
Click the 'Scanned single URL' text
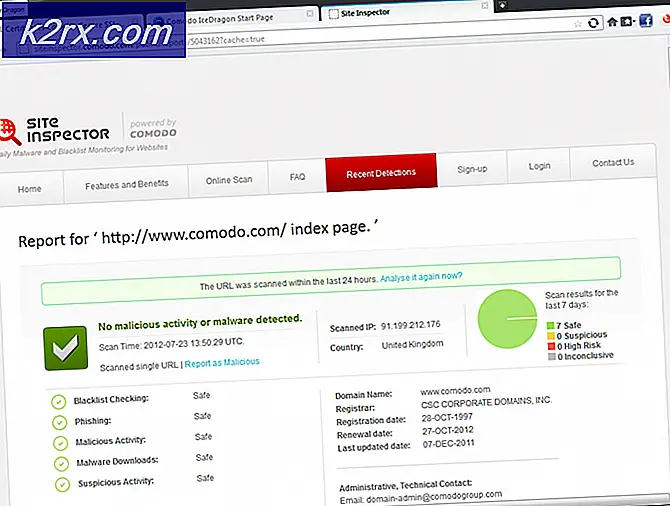click(x=139, y=367)
